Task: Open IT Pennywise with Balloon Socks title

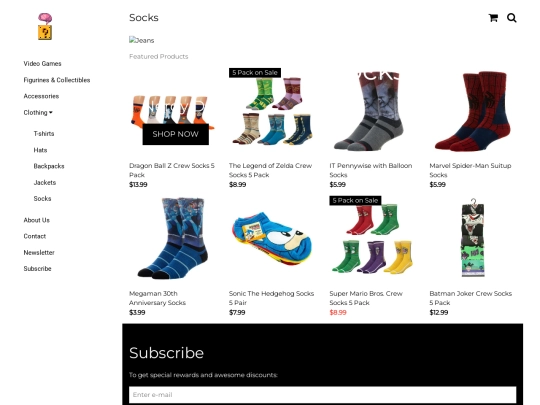Action: pyautogui.click(x=371, y=170)
